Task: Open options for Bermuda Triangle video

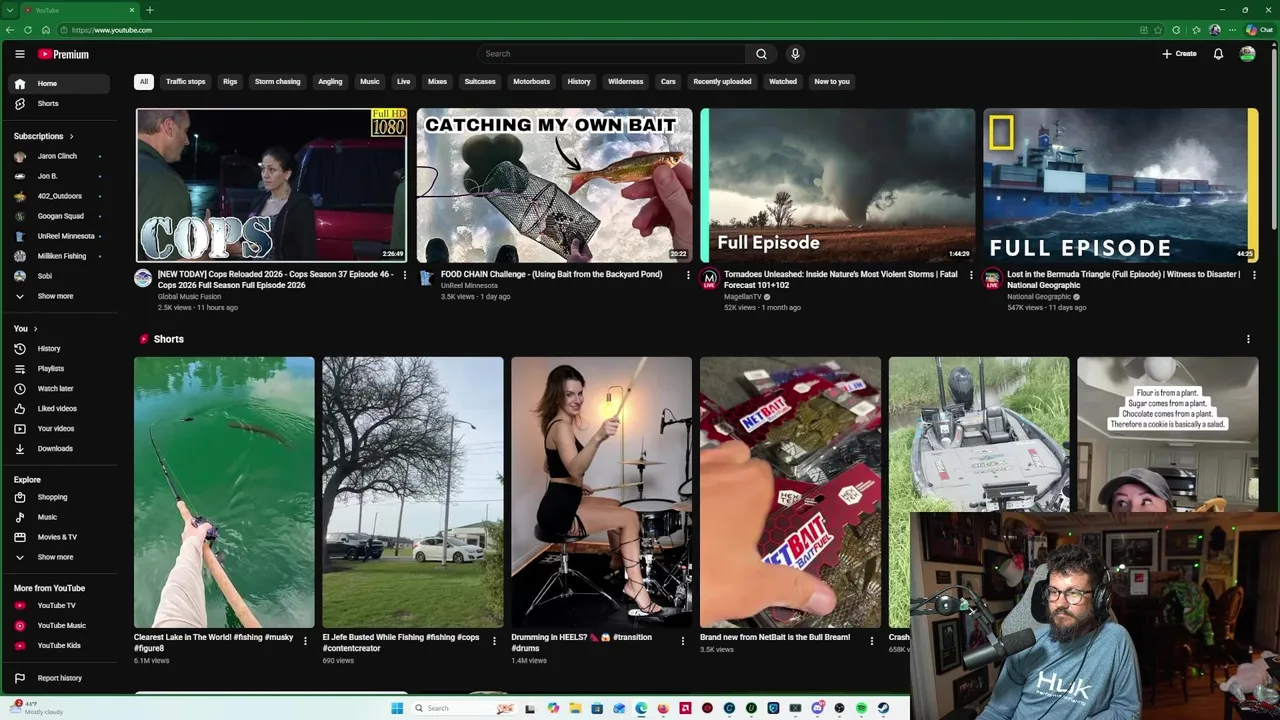Action: coord(1254,275)
